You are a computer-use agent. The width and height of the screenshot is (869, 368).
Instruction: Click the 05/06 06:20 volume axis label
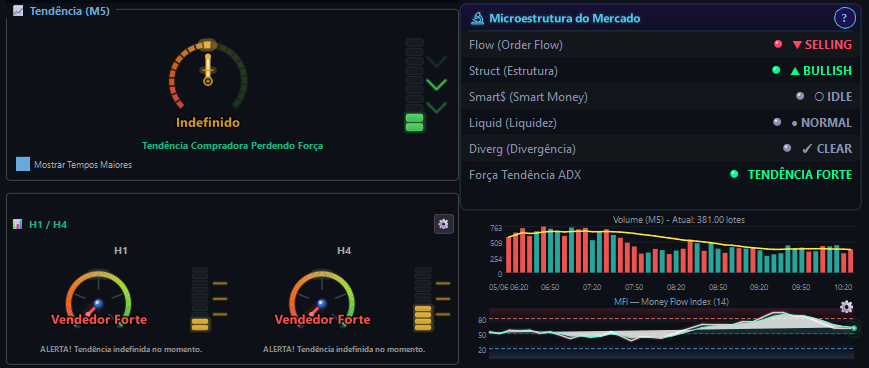(x=508, y=288)
